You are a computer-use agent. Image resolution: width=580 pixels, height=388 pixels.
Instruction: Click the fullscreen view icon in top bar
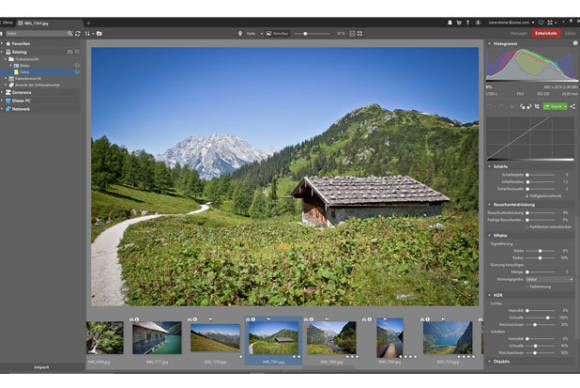pyautogui.click(x=550, y=23)
